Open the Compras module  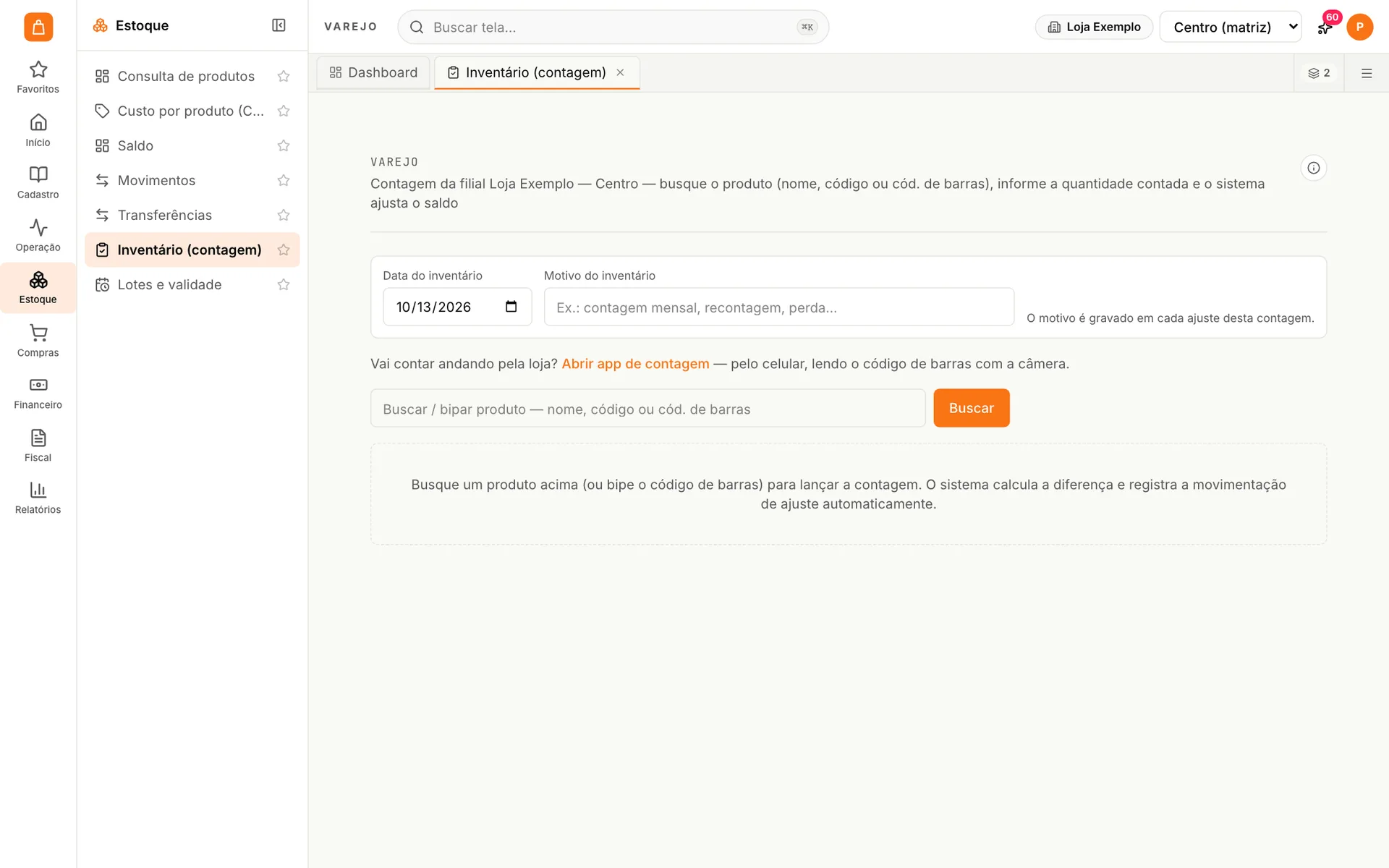(x=38, y=341)
